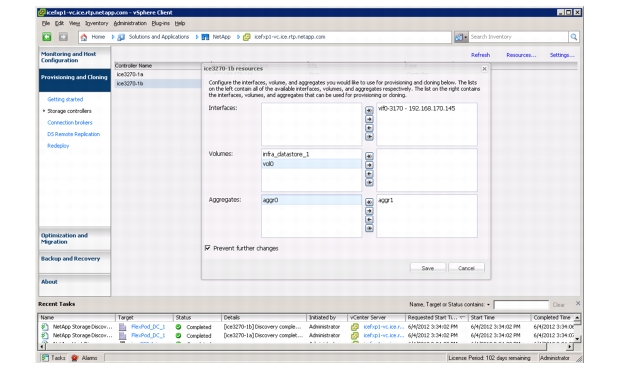Click the Solutions and Applications breadcrumb icon

121,37
